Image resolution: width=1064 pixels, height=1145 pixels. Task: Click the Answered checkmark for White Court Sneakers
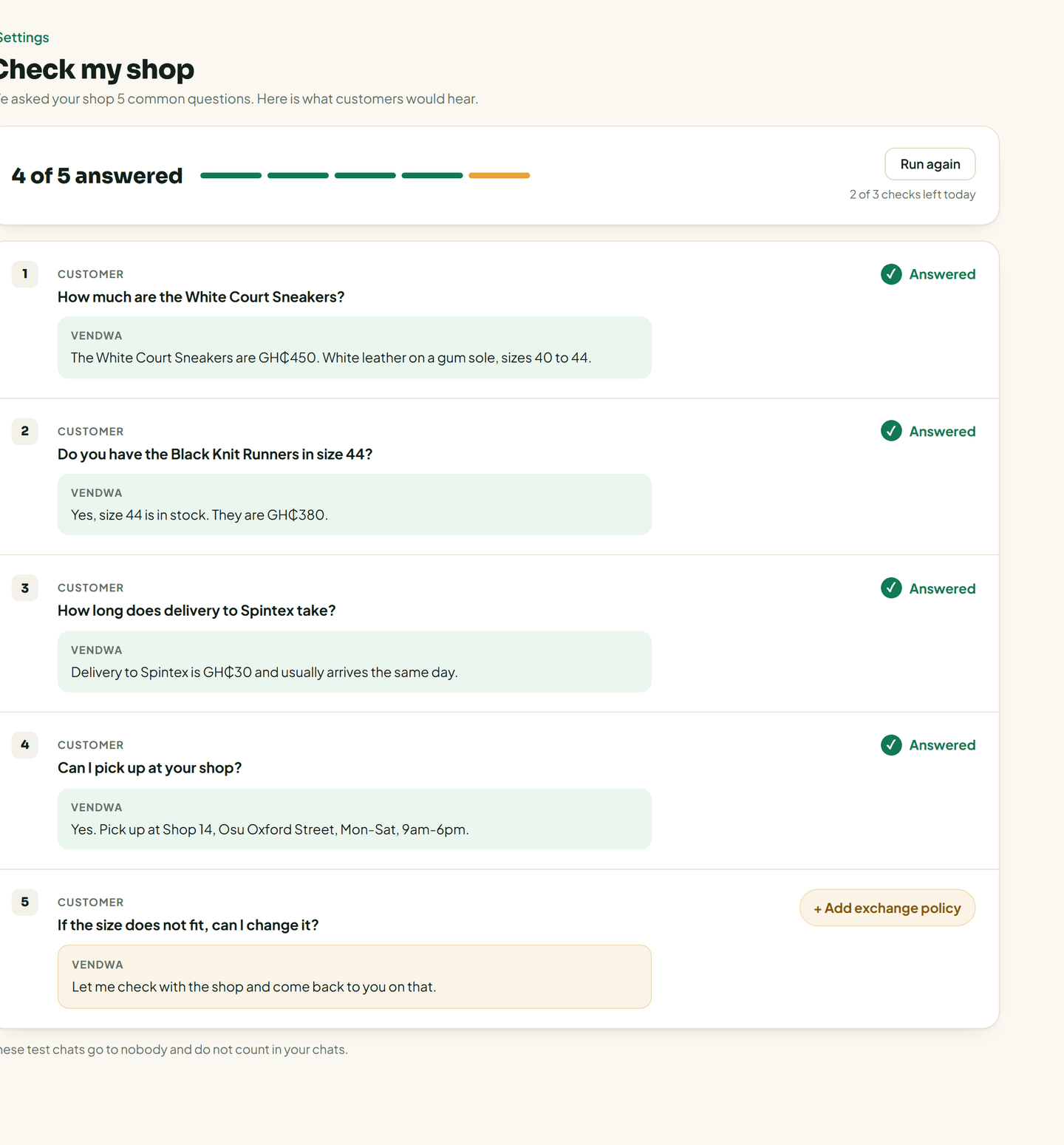[891, 274]
